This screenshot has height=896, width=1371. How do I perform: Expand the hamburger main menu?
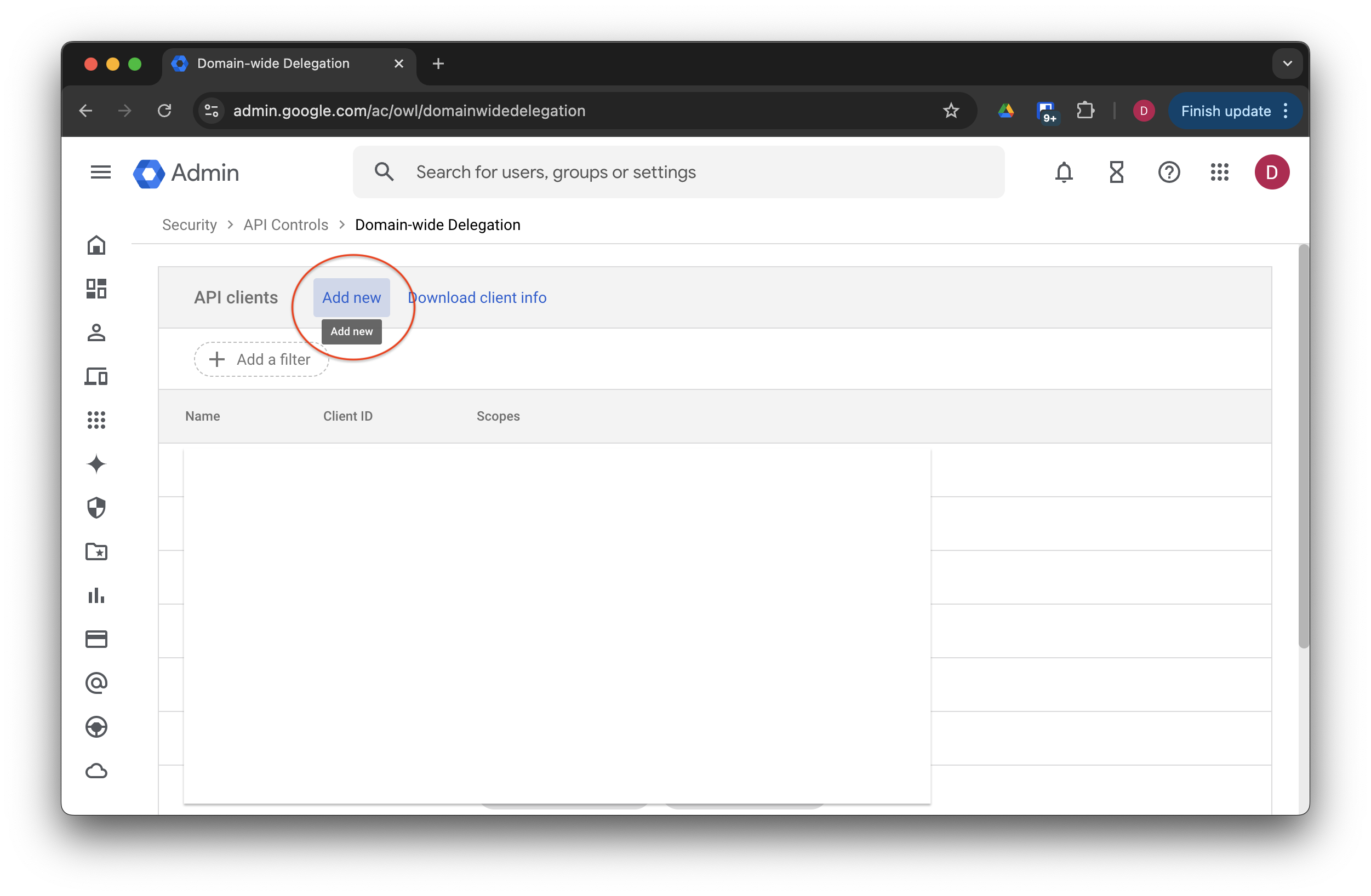(x=101, y=172)
